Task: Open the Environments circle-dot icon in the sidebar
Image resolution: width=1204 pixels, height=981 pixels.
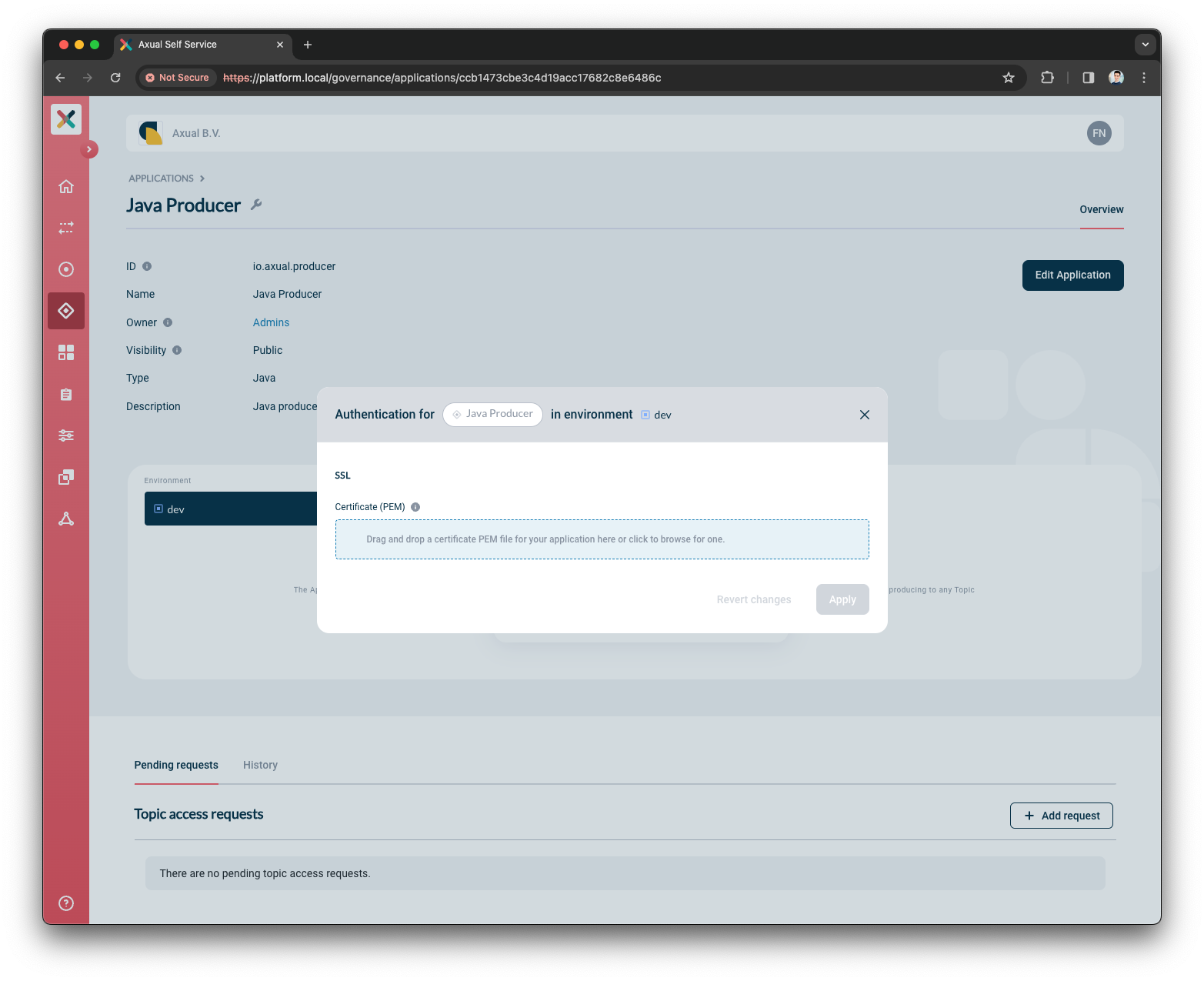Action: click(66, 269)
